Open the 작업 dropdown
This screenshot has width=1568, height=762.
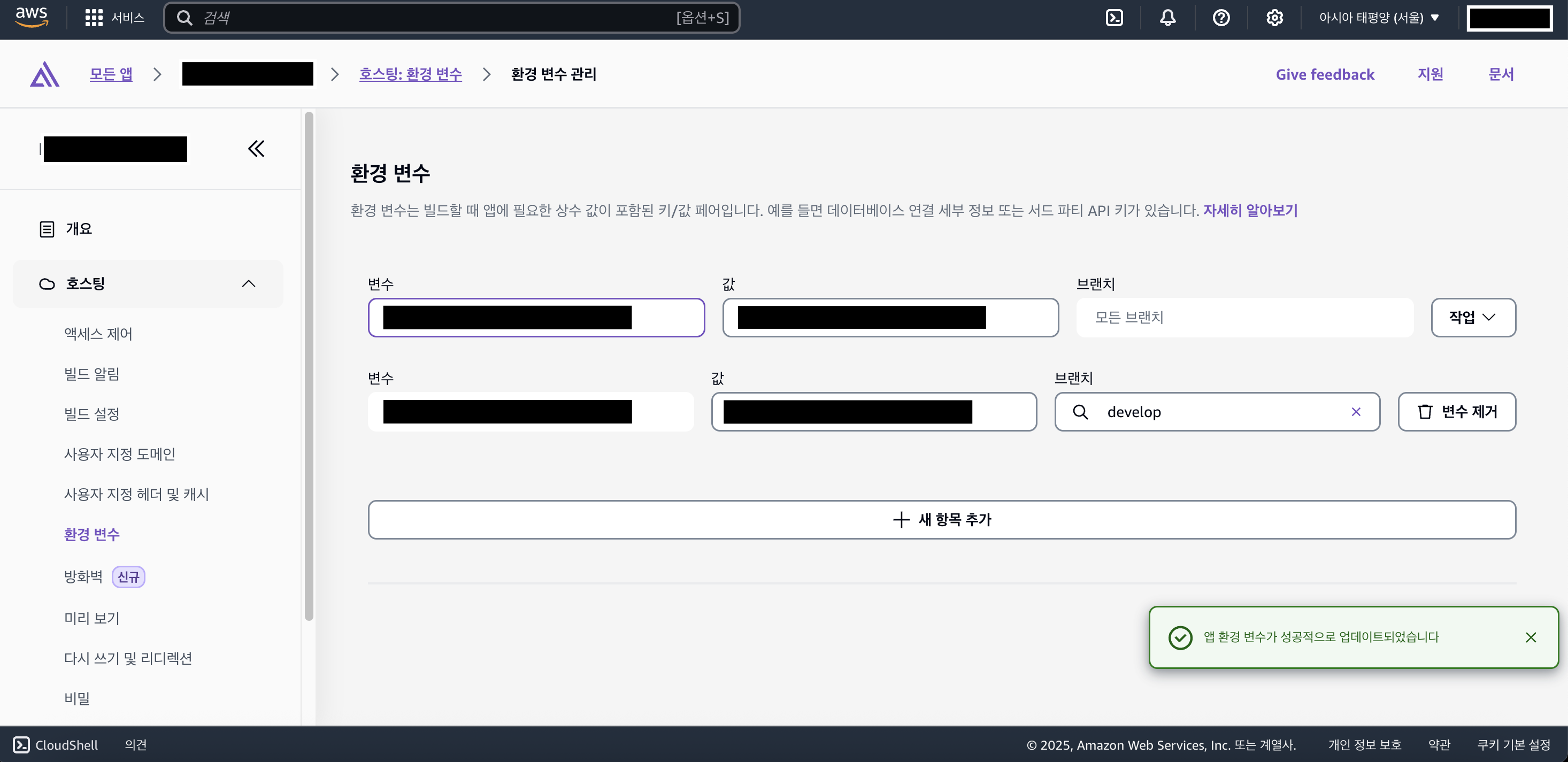coord(1473,317)
